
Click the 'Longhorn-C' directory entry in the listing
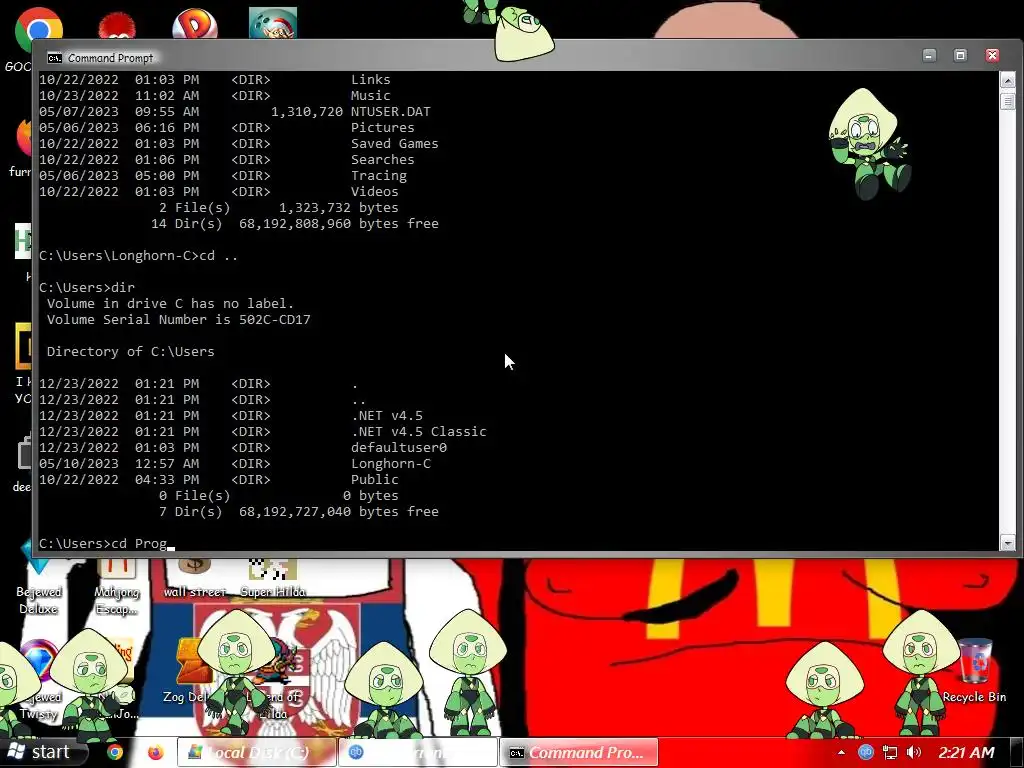(x=391, y=464)
